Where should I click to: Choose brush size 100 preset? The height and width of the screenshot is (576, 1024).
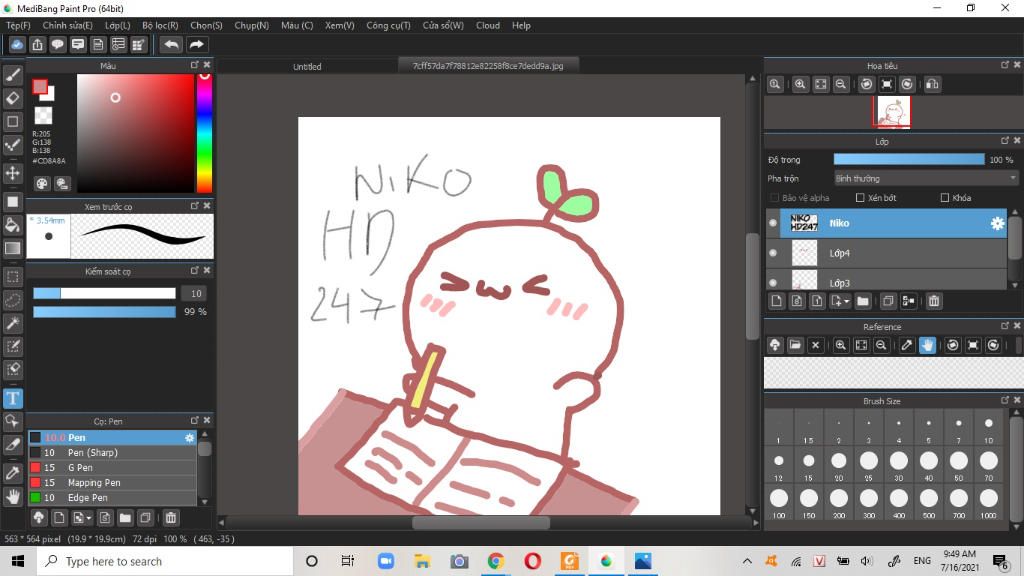click(778, 500)
